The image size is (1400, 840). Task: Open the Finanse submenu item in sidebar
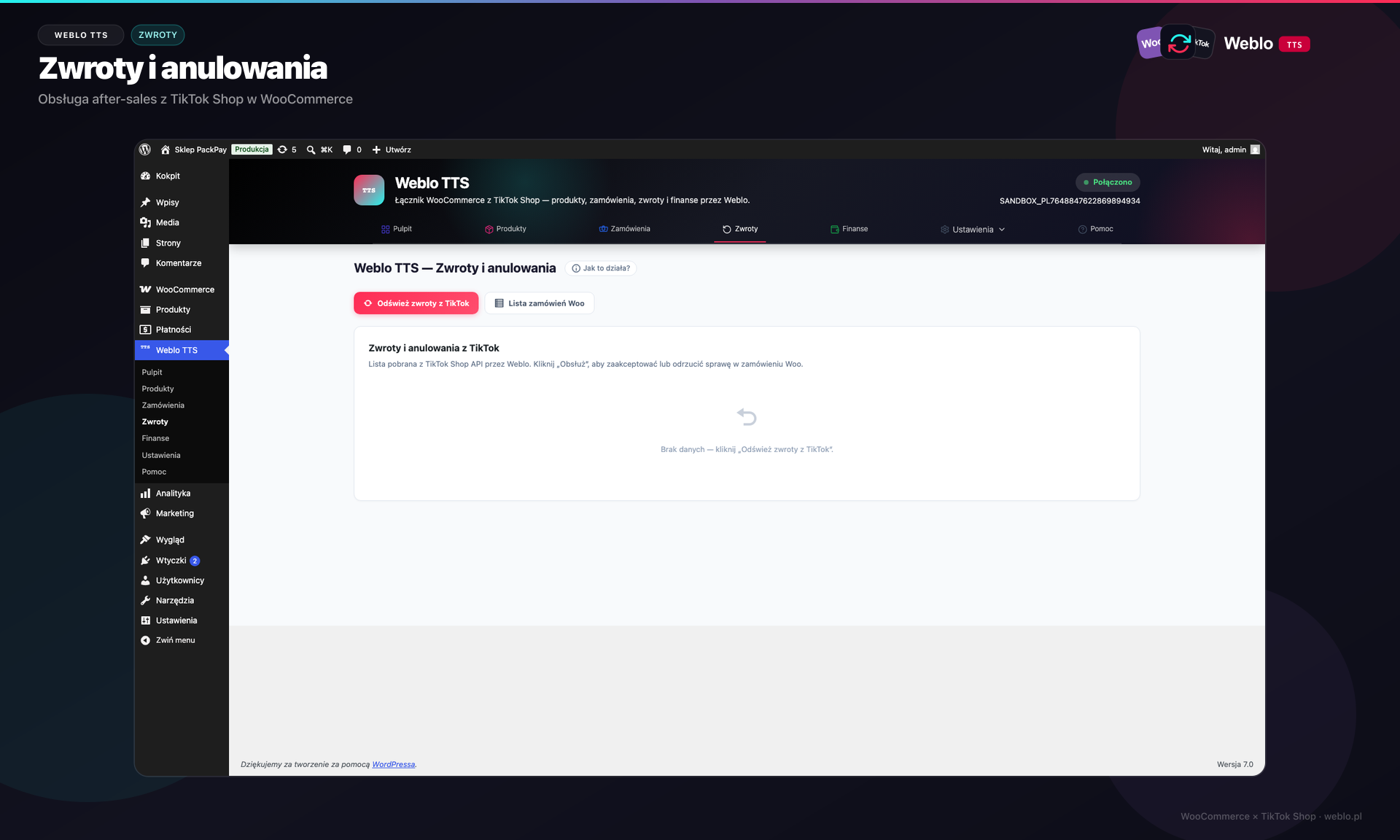[x=155, y=438]
